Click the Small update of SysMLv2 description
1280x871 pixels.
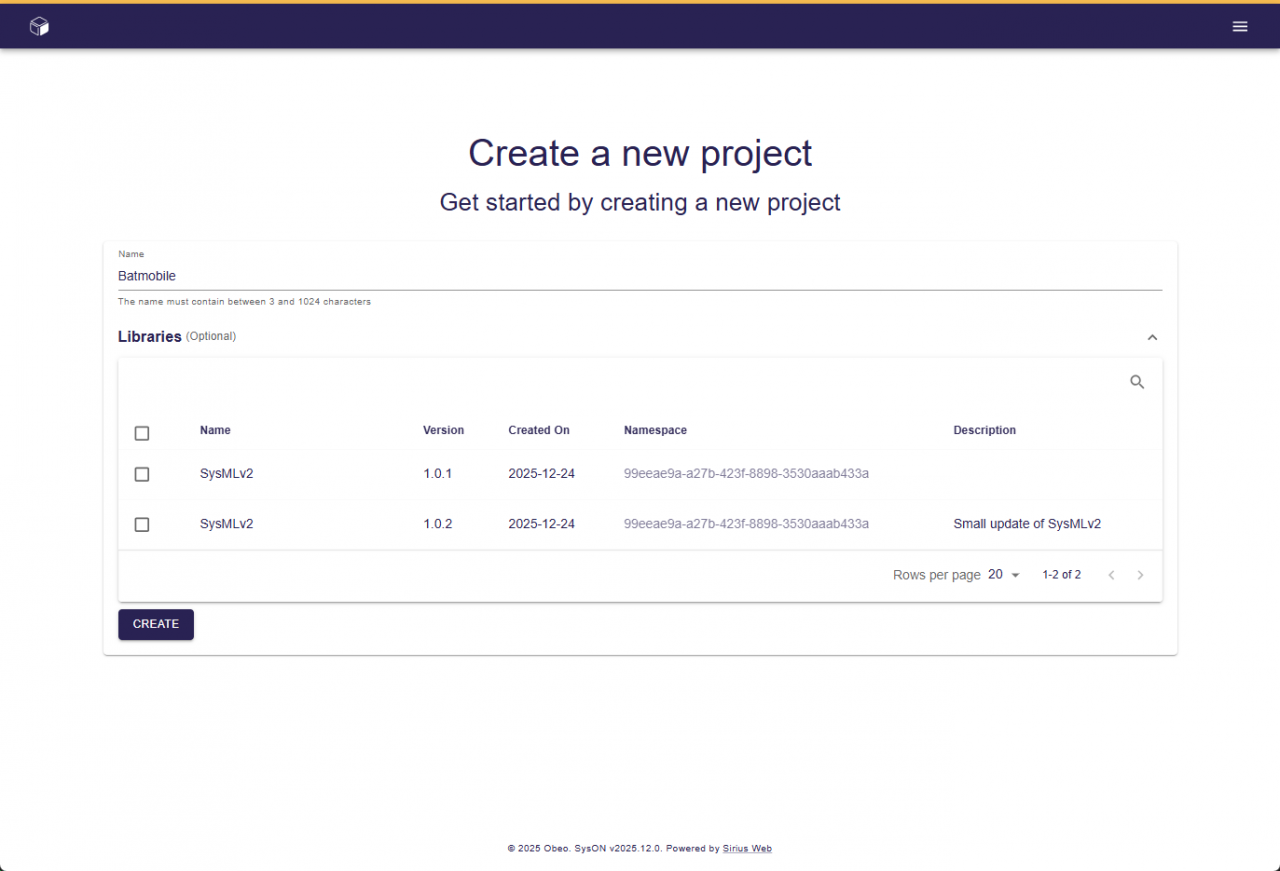(x=1027, y=524)
